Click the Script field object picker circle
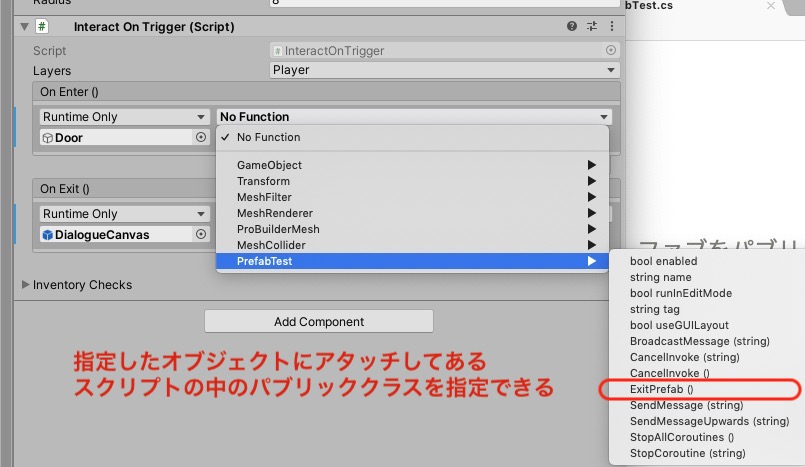805x467 pixels. point(611,50)
